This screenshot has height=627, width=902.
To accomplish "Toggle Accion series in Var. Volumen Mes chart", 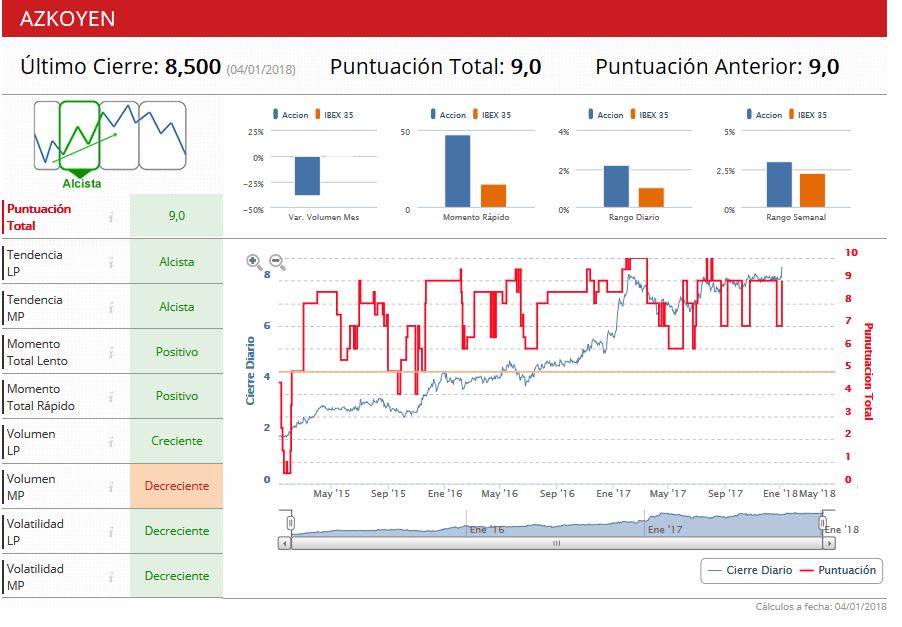I will pos(291,115).
